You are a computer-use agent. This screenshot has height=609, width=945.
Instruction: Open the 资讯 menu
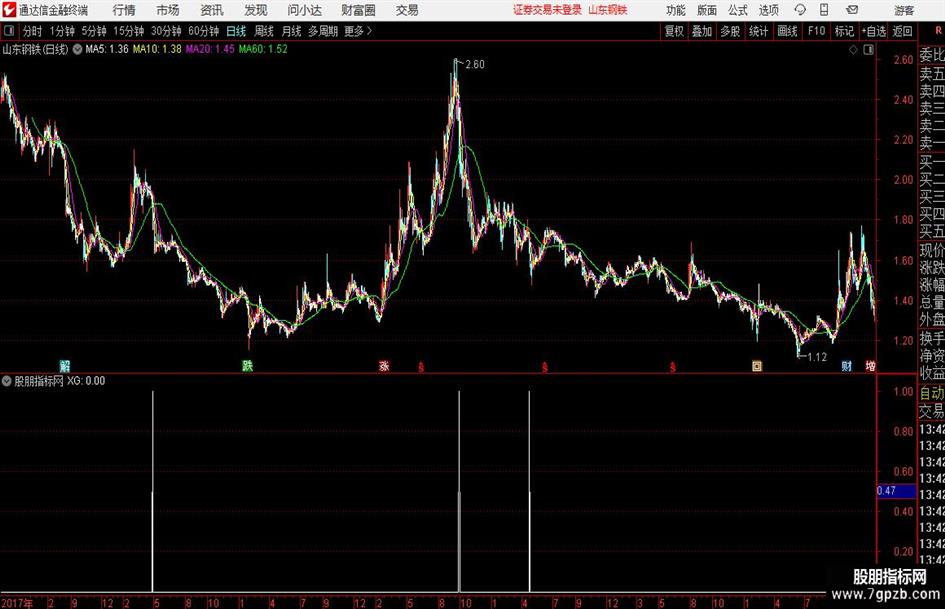[212, 10]
